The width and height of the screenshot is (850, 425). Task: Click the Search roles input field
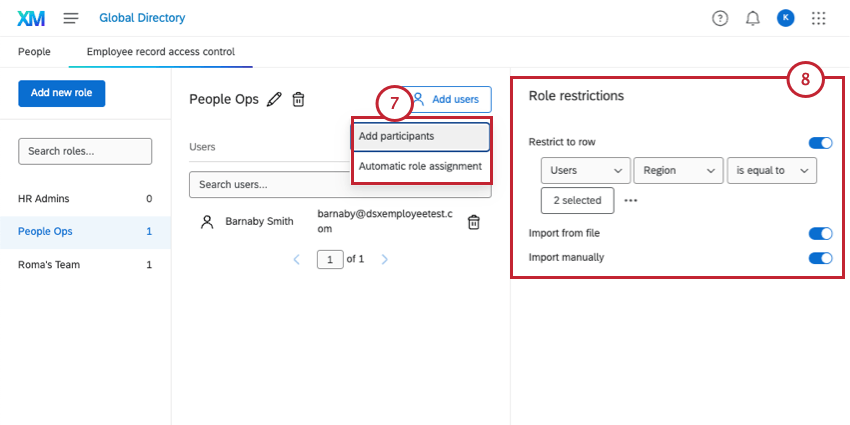coord(85,151)
